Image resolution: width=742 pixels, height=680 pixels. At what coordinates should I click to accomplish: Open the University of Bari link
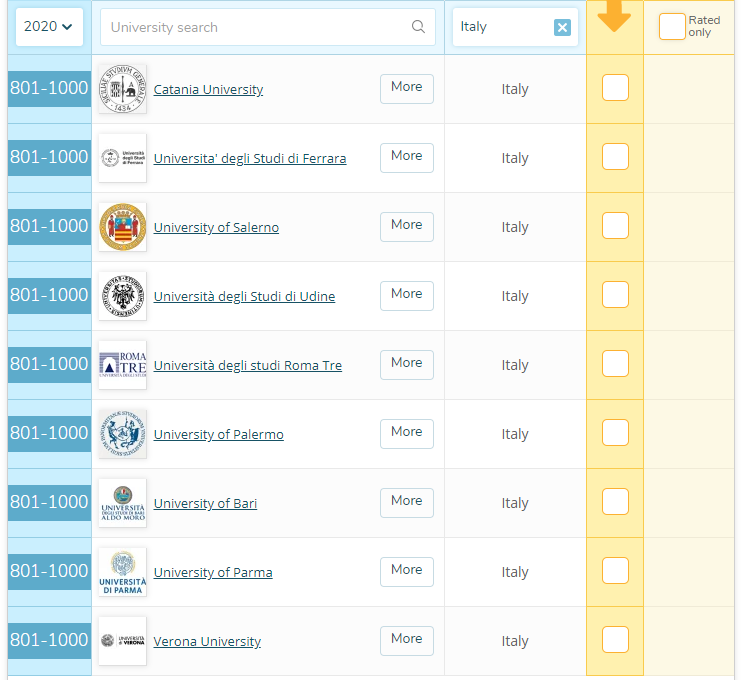tap(205, 503)
